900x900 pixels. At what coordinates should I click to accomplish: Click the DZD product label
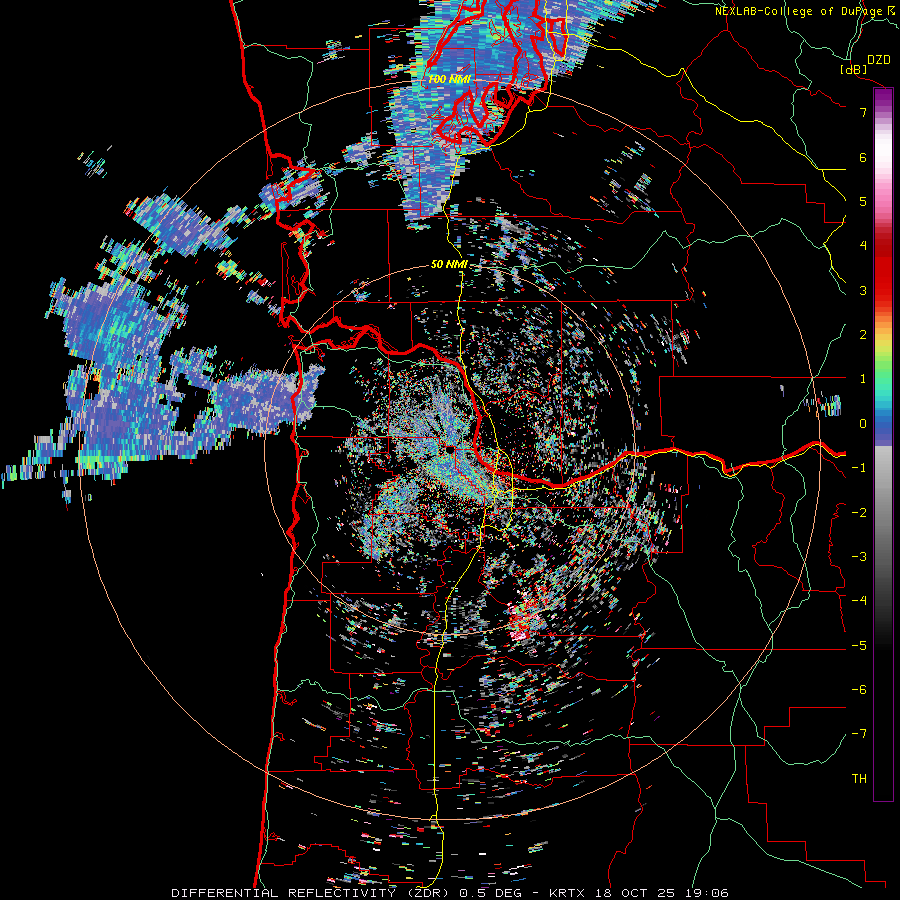(x=879, y=60)
